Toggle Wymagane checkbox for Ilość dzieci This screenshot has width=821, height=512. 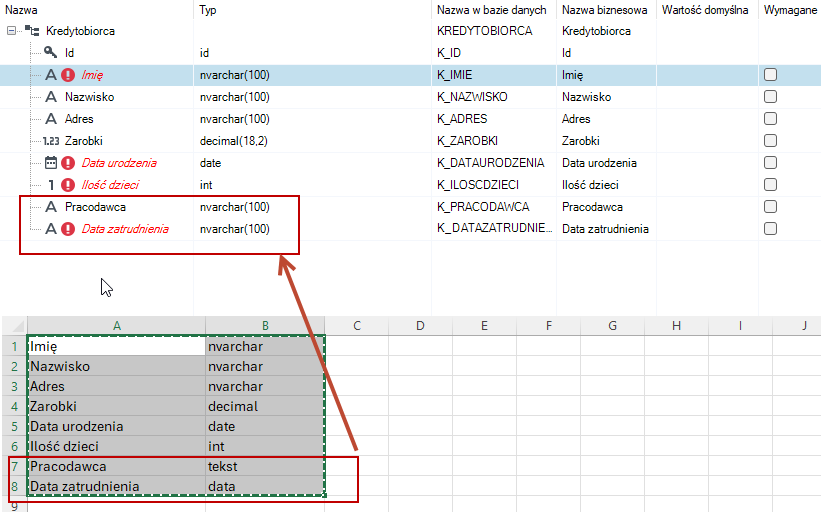[x=770, y=185]
